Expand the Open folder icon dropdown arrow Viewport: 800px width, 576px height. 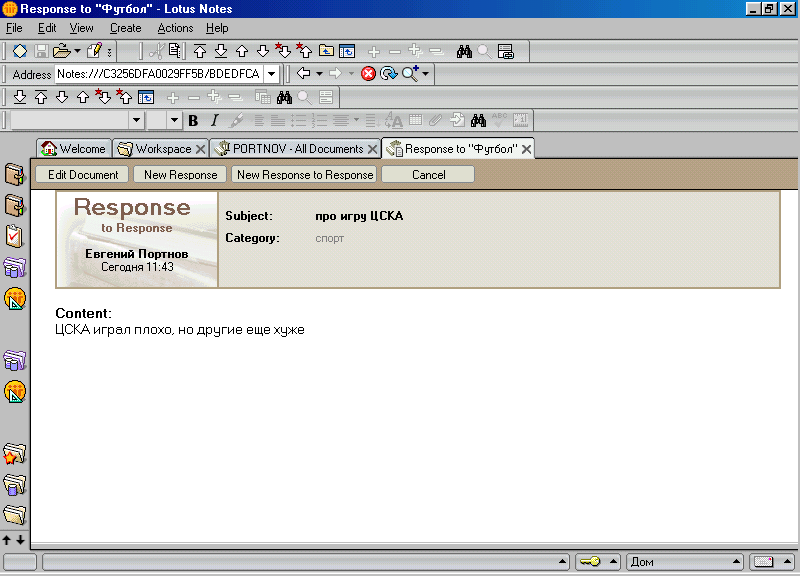point(77,51)
